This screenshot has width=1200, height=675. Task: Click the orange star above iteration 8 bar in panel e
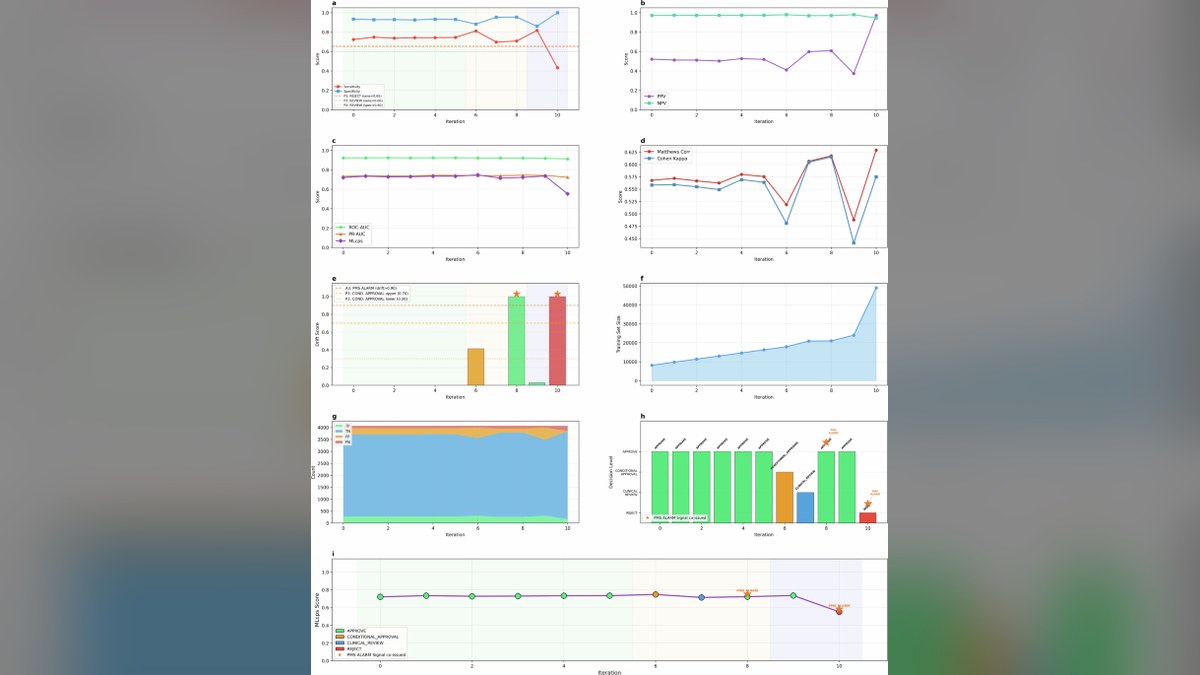click(x=516, y=294)
